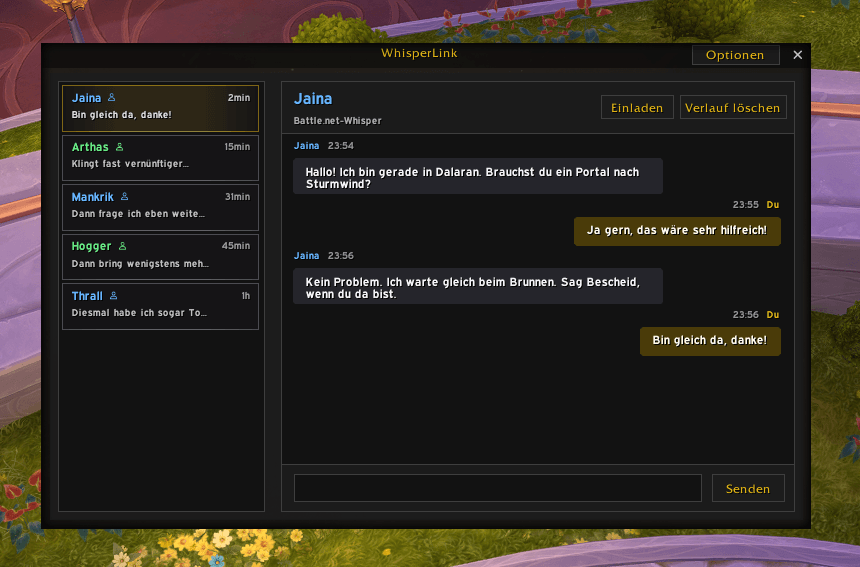Invite Jaina with the Einladen button
The image size is (860, 567).
pyautogui.click(x=637, y=107)
